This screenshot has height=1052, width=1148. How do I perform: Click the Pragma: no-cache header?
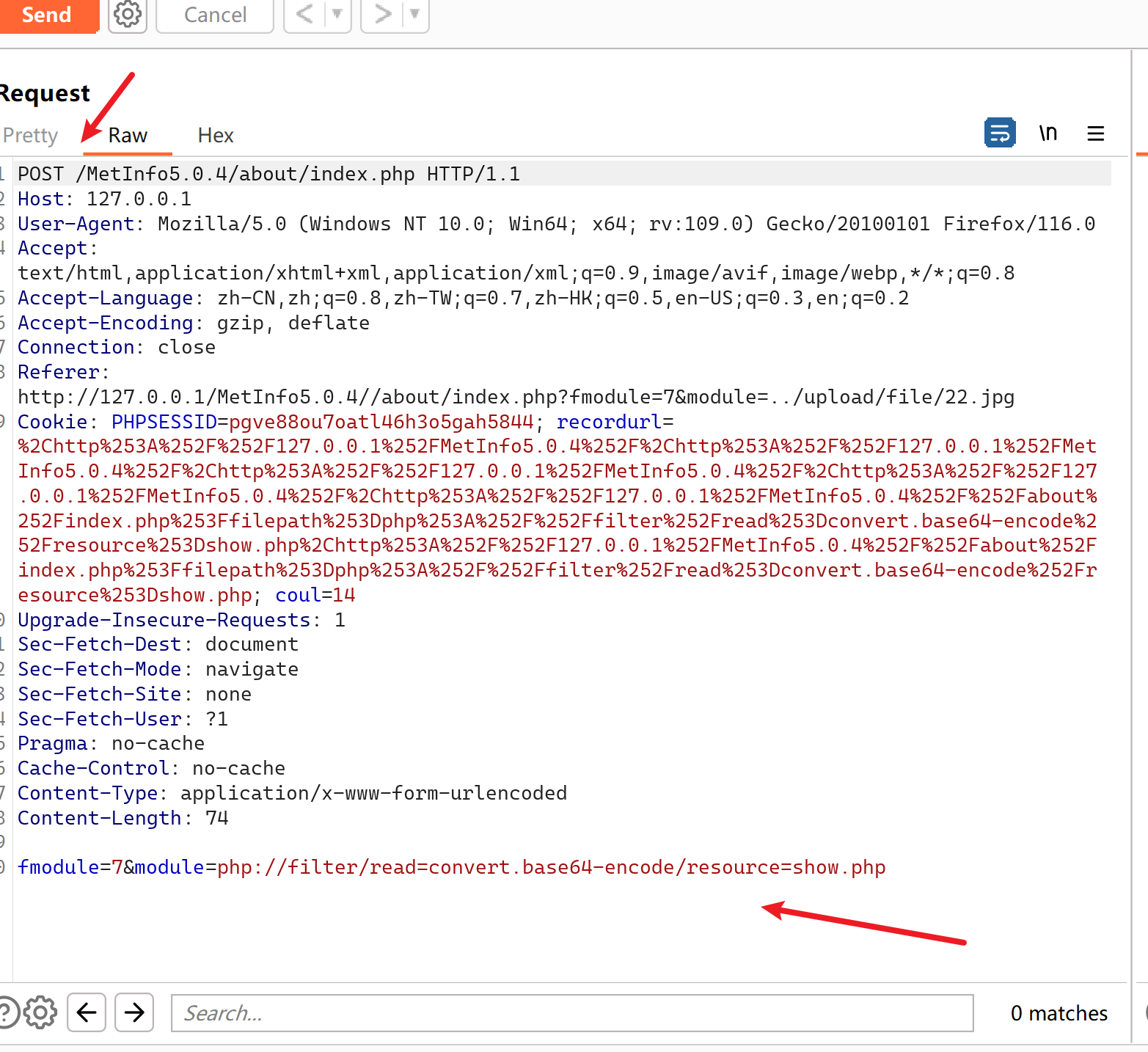111,743
